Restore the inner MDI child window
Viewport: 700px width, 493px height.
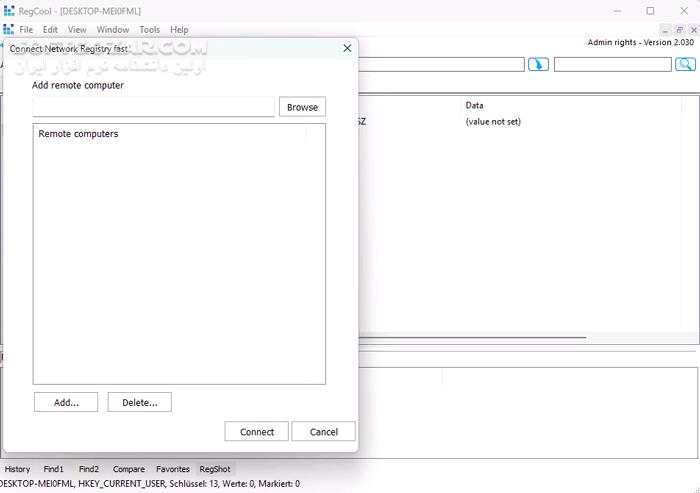679,30
